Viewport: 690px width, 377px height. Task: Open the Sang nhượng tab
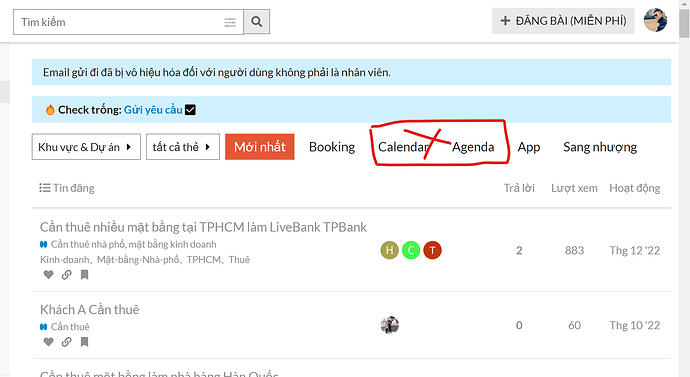(600, 147)
